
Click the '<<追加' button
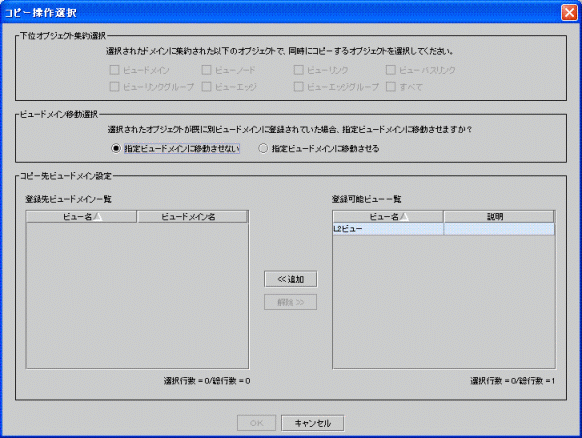[291, 279]
